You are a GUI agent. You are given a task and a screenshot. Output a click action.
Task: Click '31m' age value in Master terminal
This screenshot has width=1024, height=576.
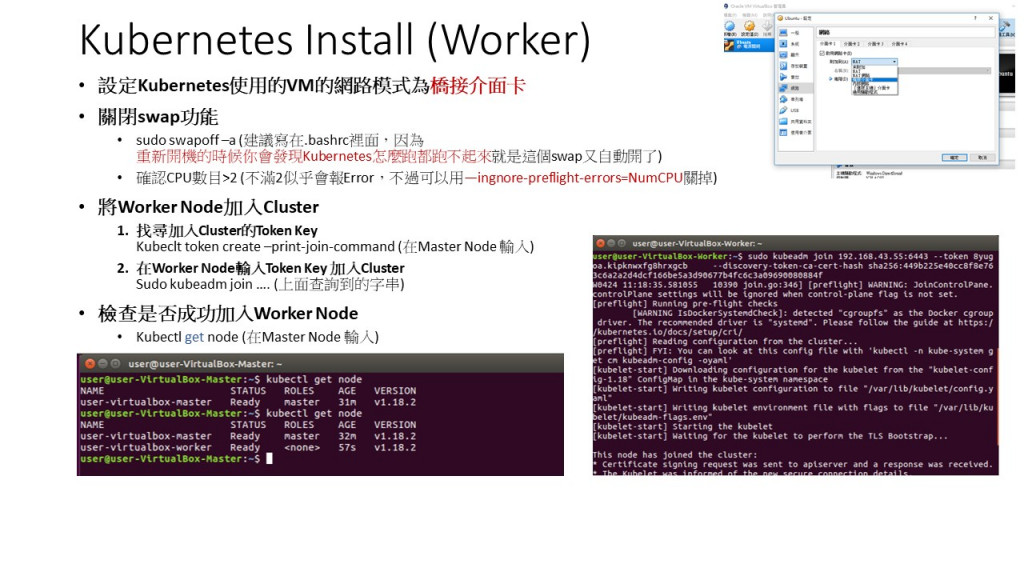click(347, 402)
